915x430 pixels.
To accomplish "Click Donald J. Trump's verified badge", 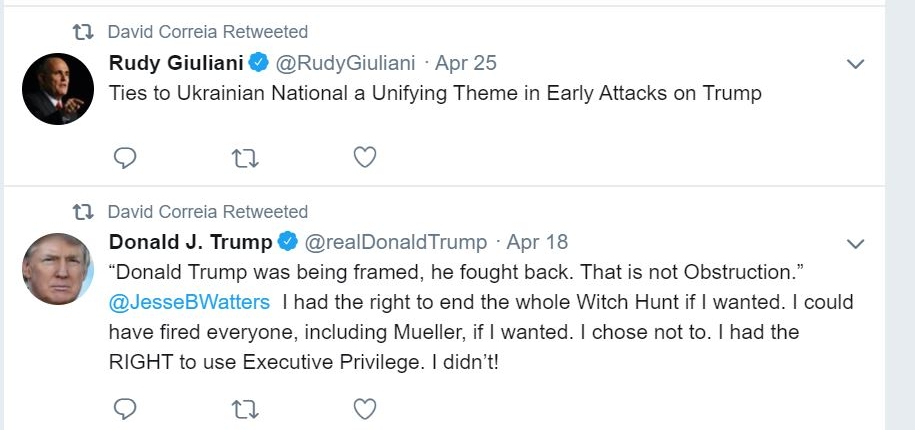I will tap(287, 242).
